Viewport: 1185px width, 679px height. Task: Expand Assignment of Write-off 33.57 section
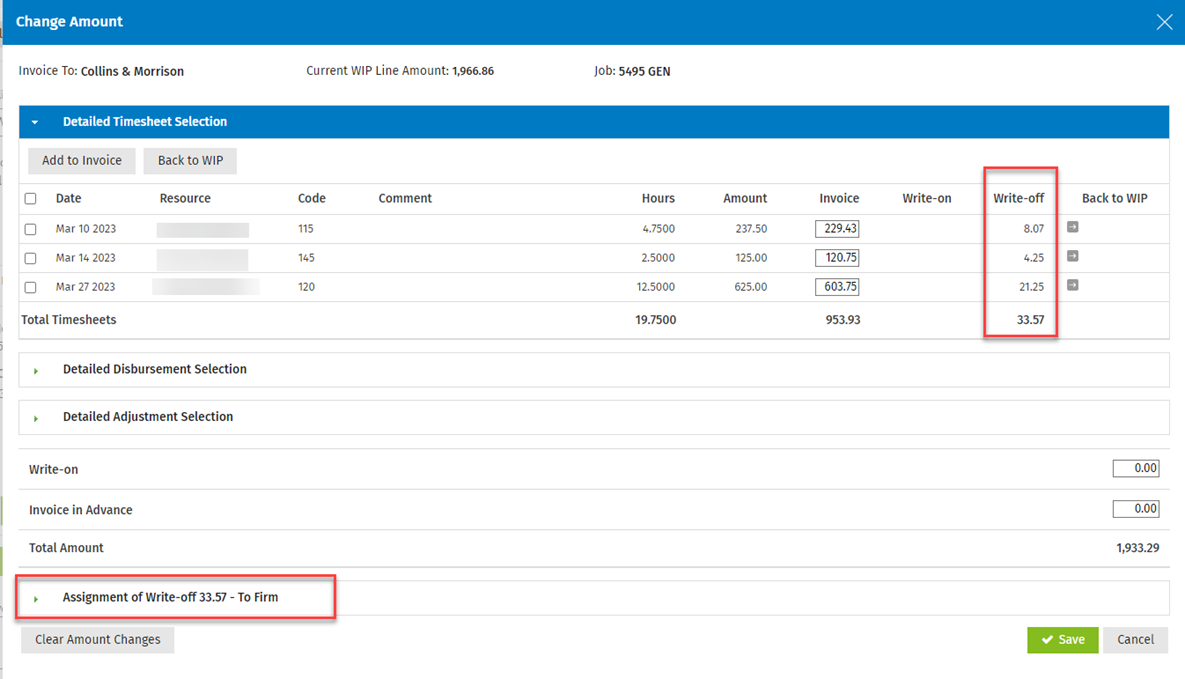36,599
